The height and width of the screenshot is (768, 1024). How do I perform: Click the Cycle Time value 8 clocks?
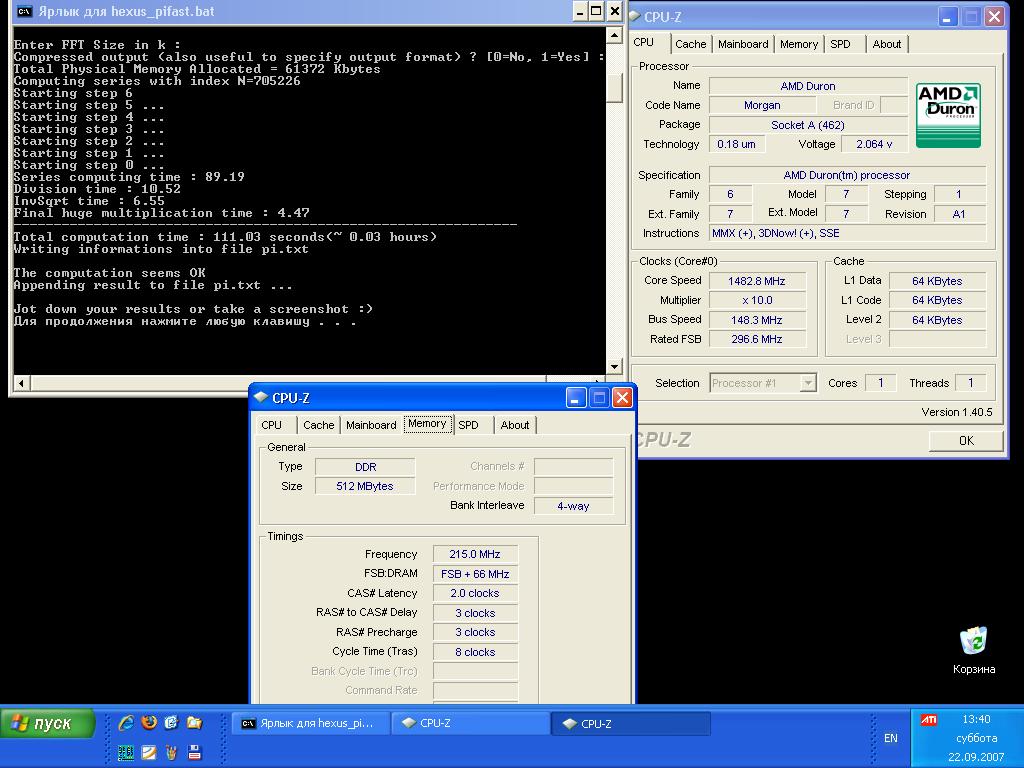tap(475, 652)
